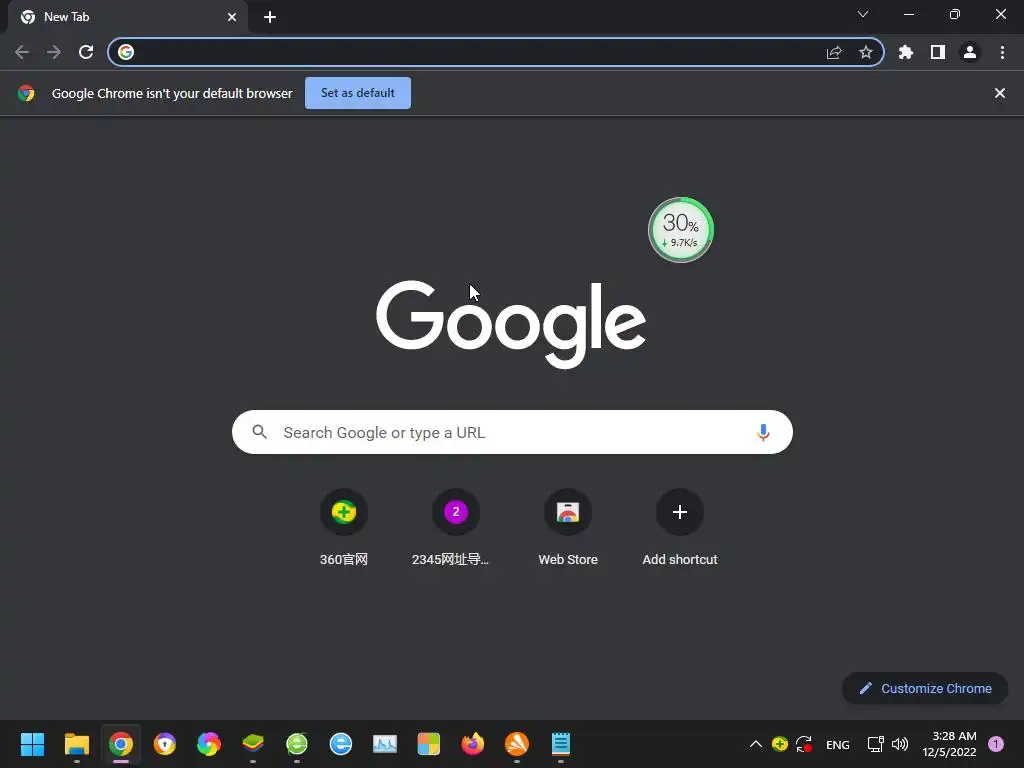Open the volume control in tray
This screenshot has width=1024, height=768.
click(900, 744)
